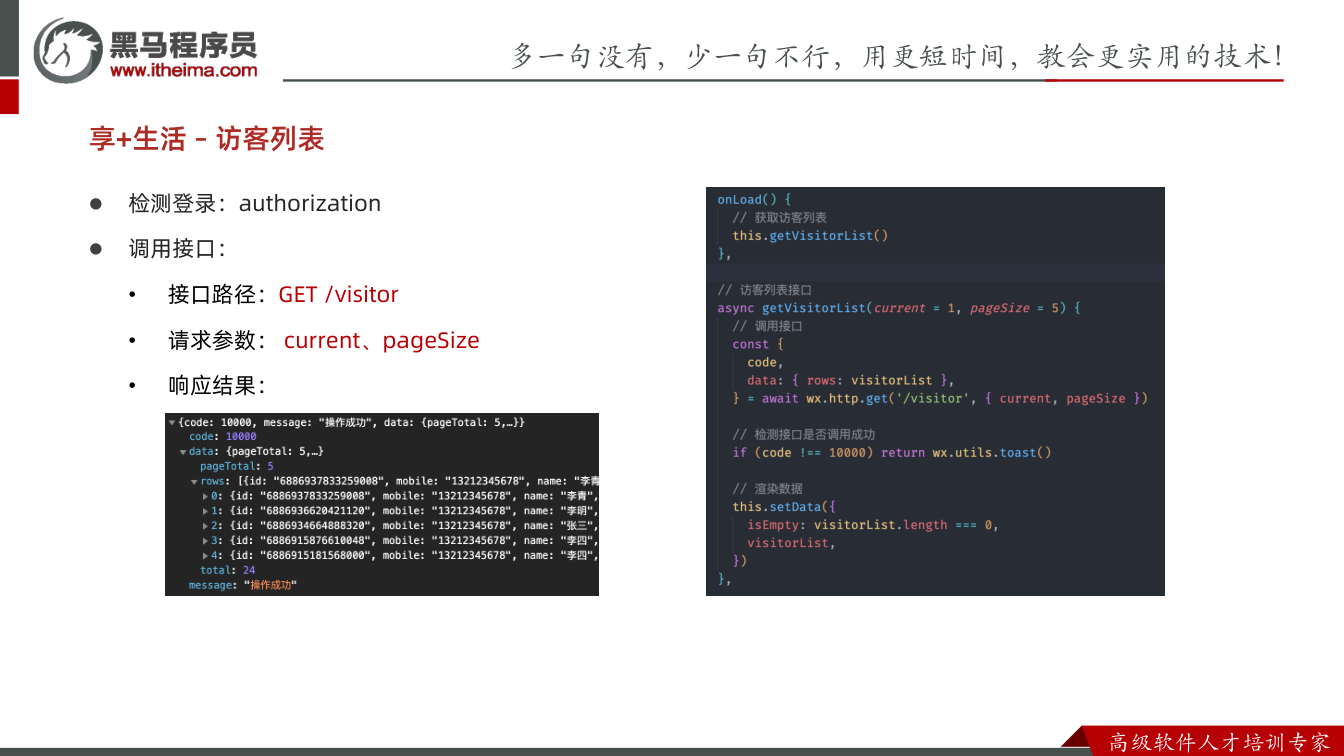The height and width of the screenshot is (756, 1344).
Task: Click the itheima horse logo icon
Action: pos(68,50)
